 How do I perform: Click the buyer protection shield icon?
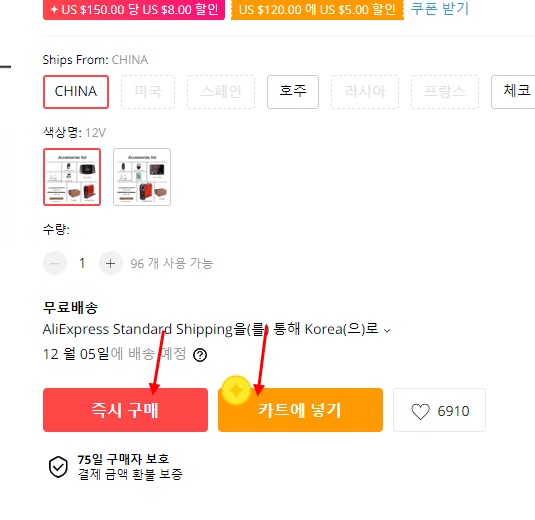[58, 467]
